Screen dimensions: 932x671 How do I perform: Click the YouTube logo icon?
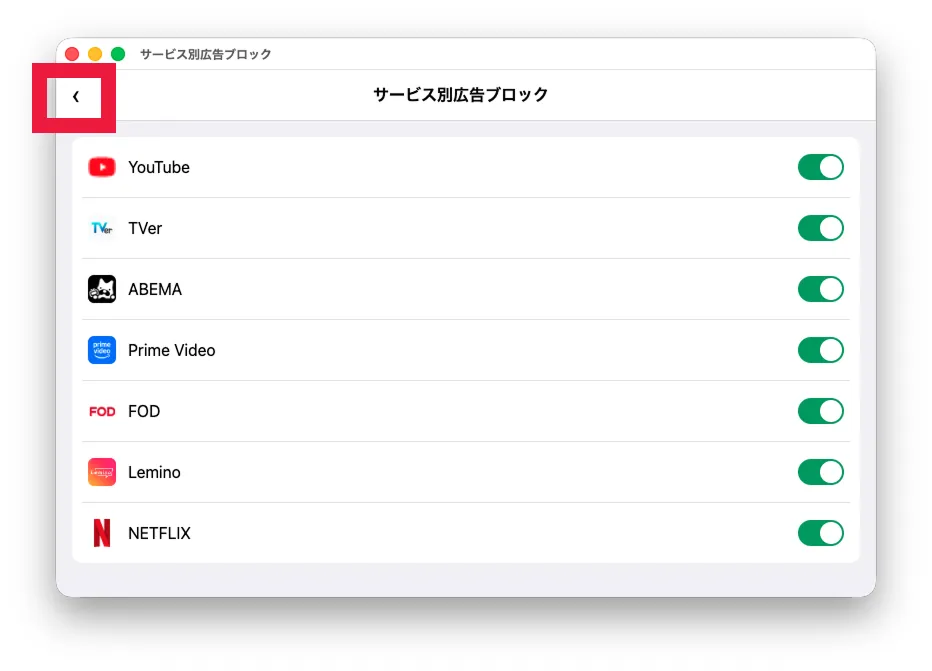(102, 167)
